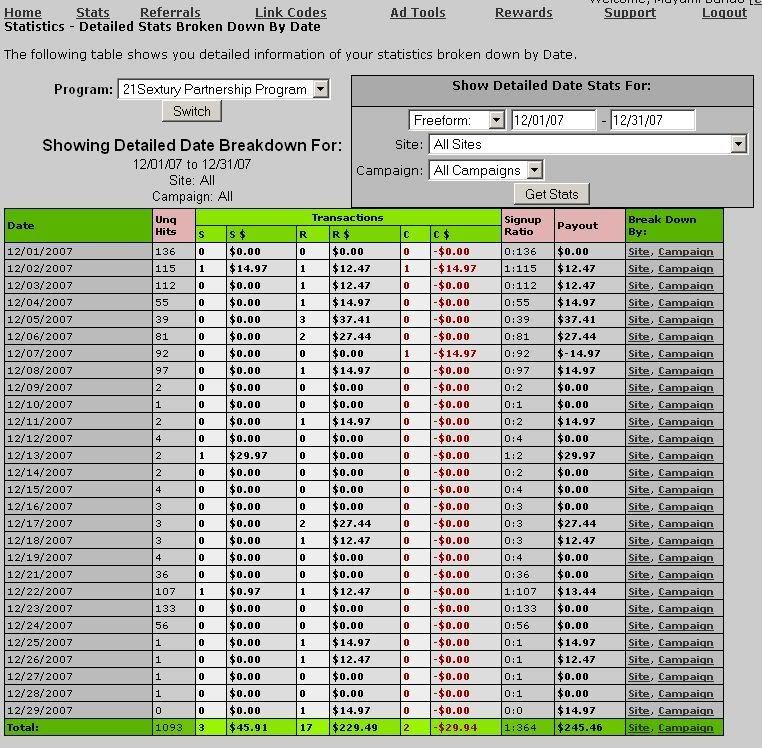Click the Switch button
Image resolution: width=762 pixels, height=748 pixels.
click(x=191, y=111)
